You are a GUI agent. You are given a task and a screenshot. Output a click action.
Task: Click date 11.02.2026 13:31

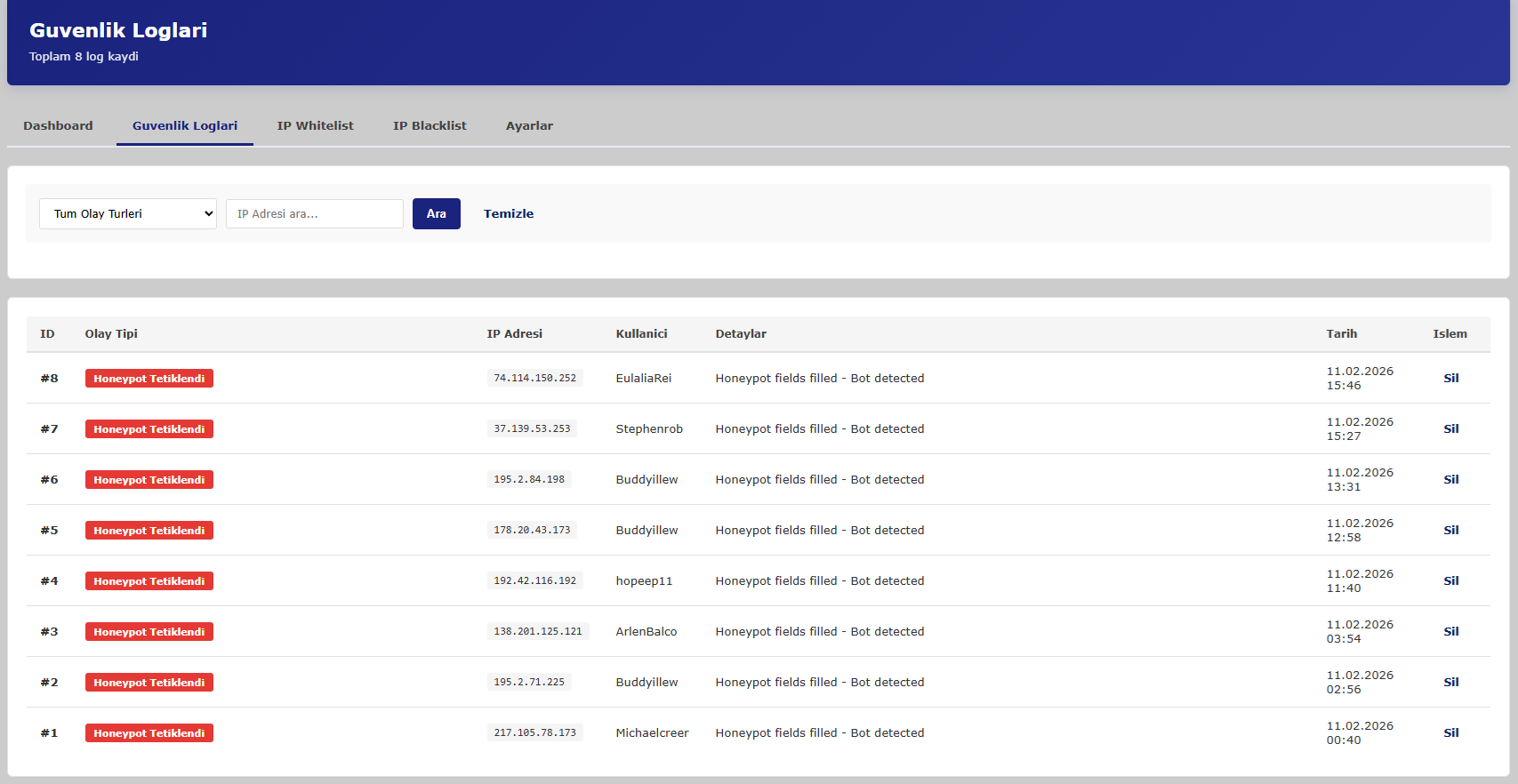[x=1360, y=479]
